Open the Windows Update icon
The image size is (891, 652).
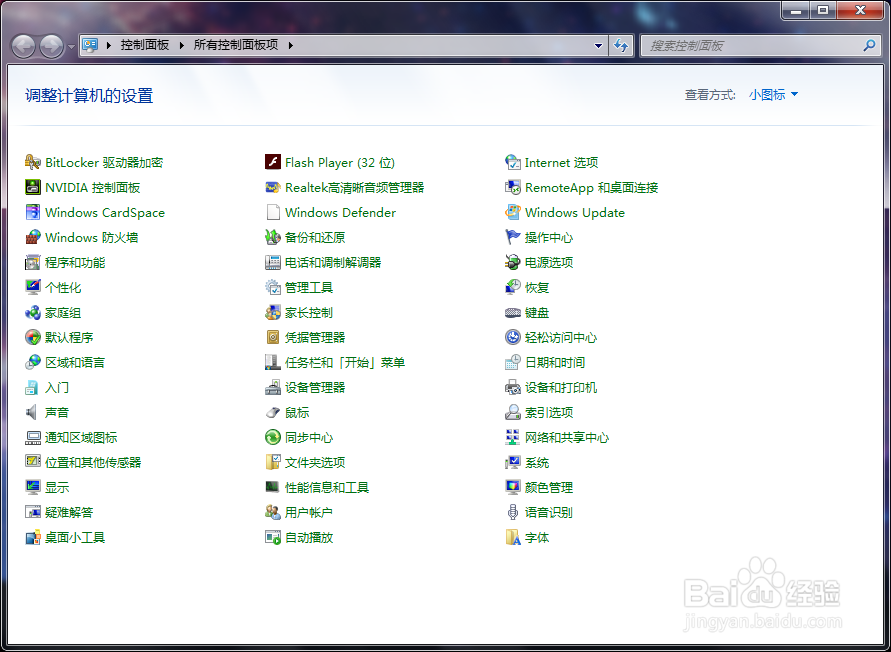(x=513, y=213)
